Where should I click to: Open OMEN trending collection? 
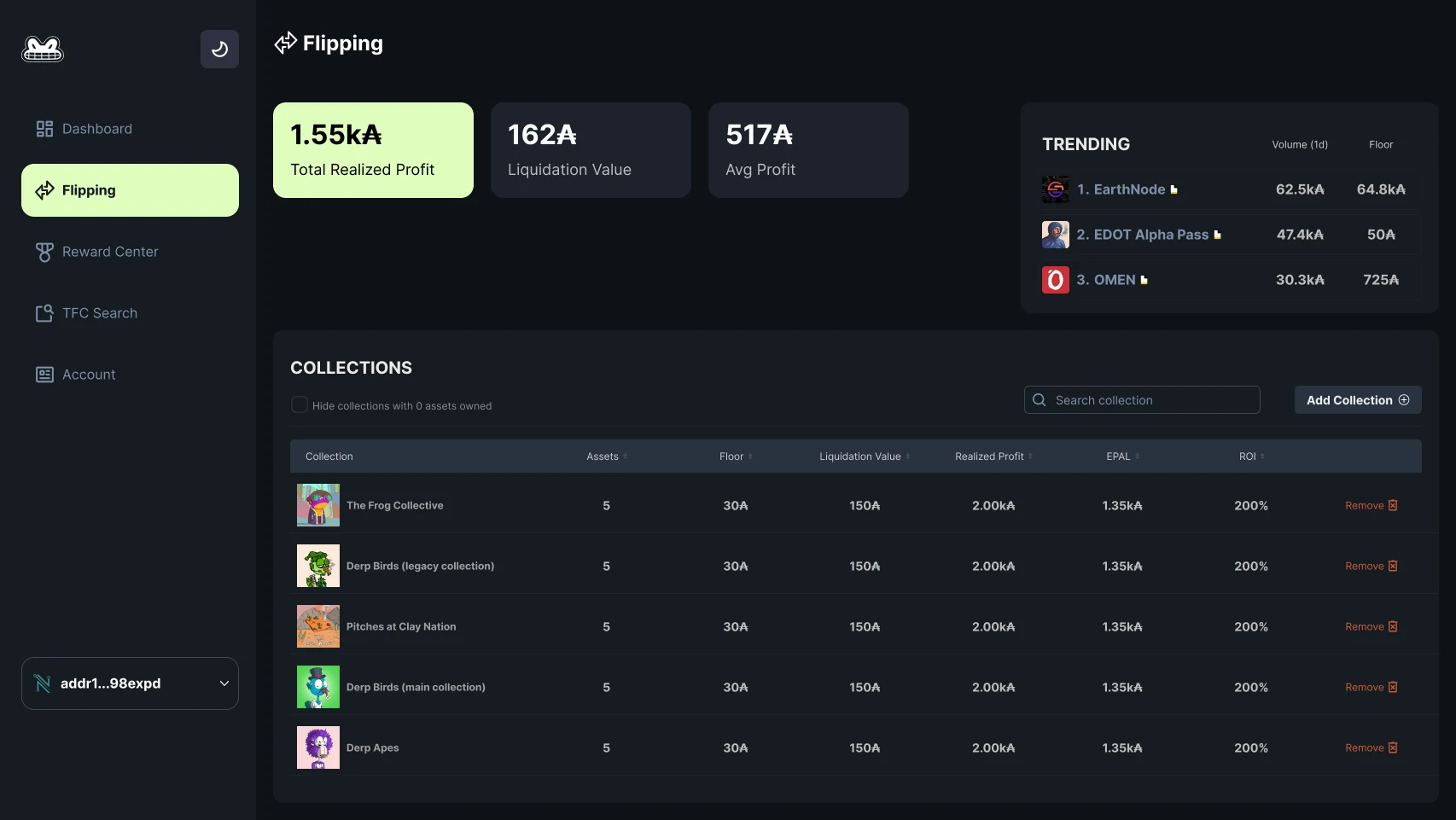coord(1112,280)
